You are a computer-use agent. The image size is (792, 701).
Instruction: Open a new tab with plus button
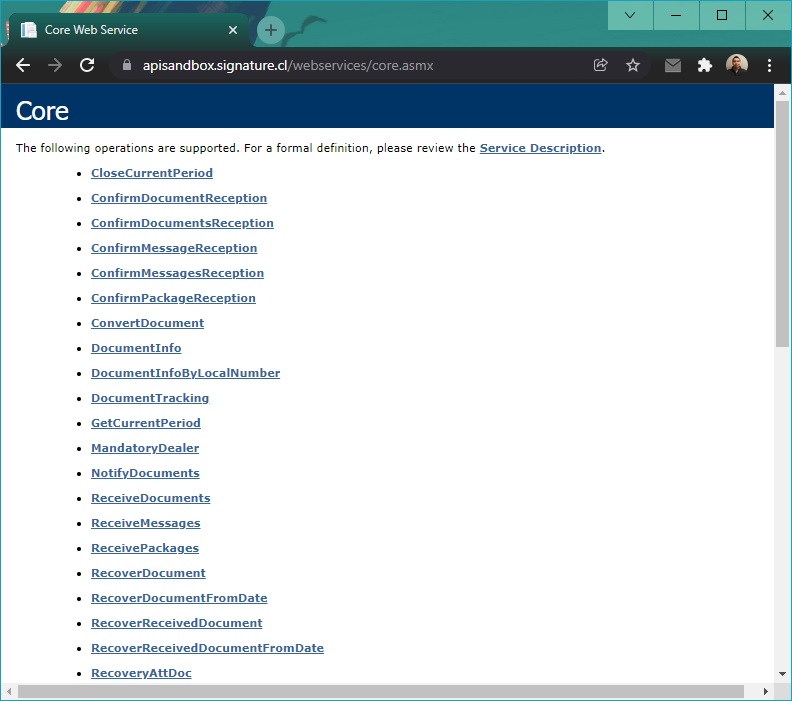tap(271, 30)
